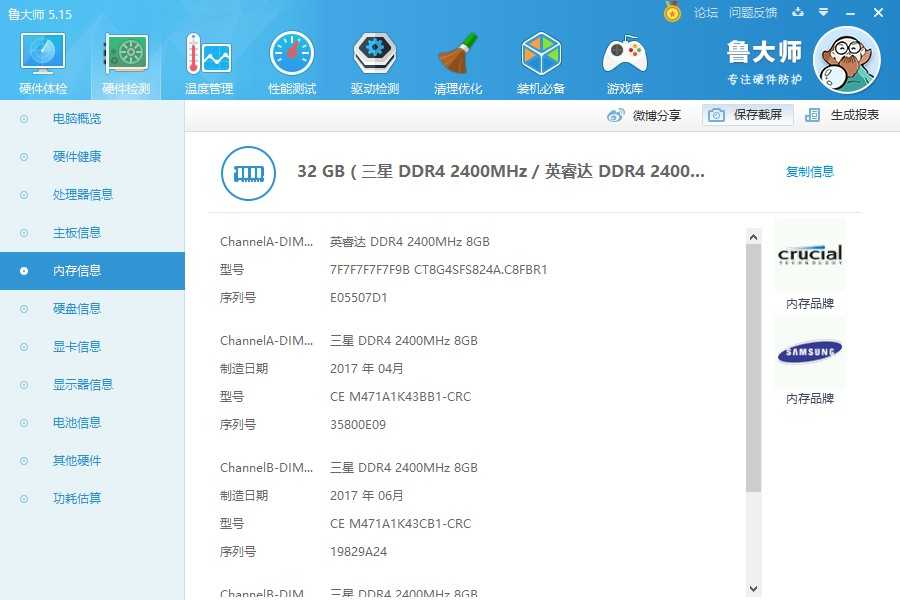Click 复制信息 copy info link
The image size is (900, 600).
809,172
